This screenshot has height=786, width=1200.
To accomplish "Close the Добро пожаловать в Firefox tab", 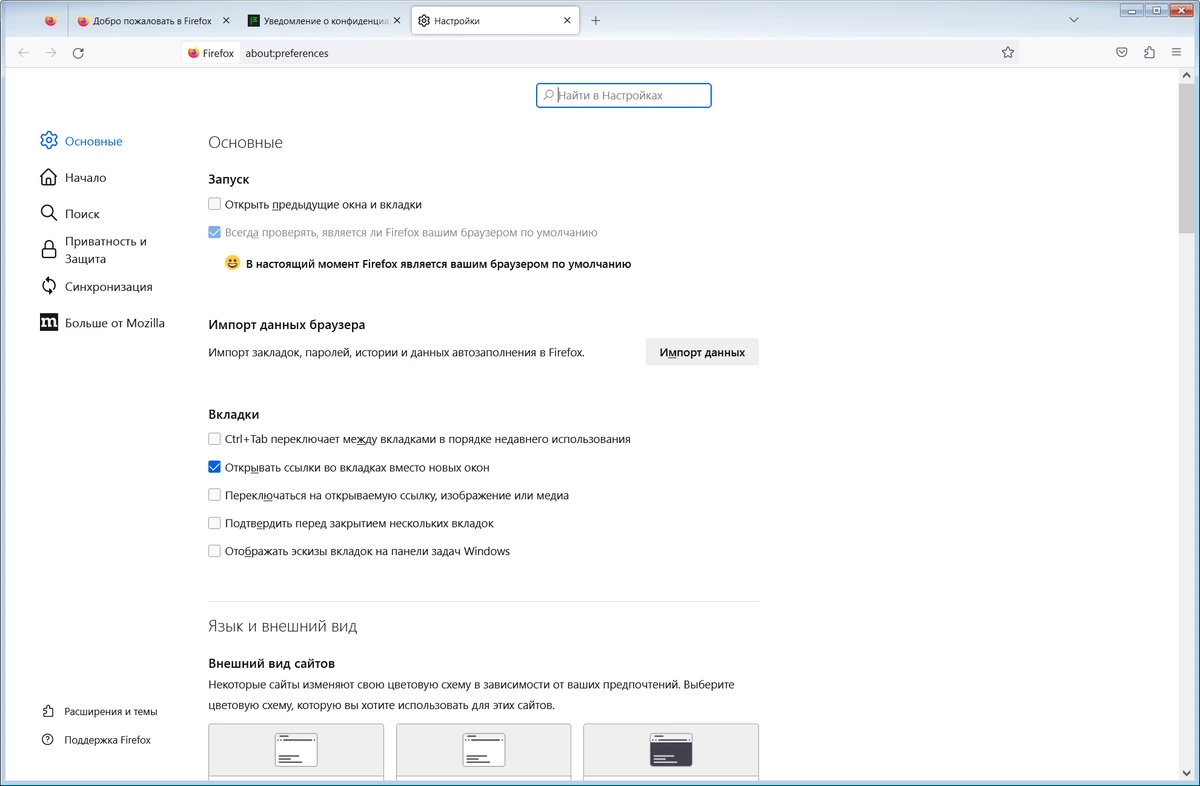I will pyautogui.click(x=226, y=20).
